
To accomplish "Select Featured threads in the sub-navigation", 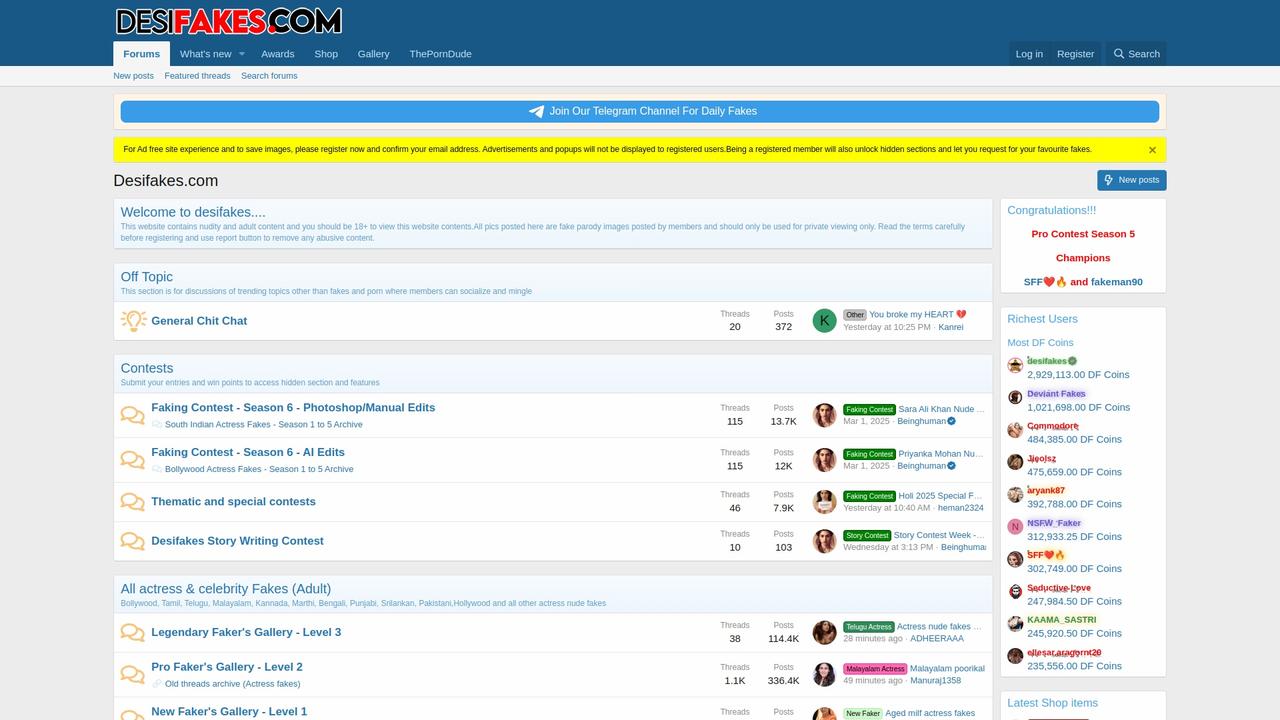I will tap(197, 76).
